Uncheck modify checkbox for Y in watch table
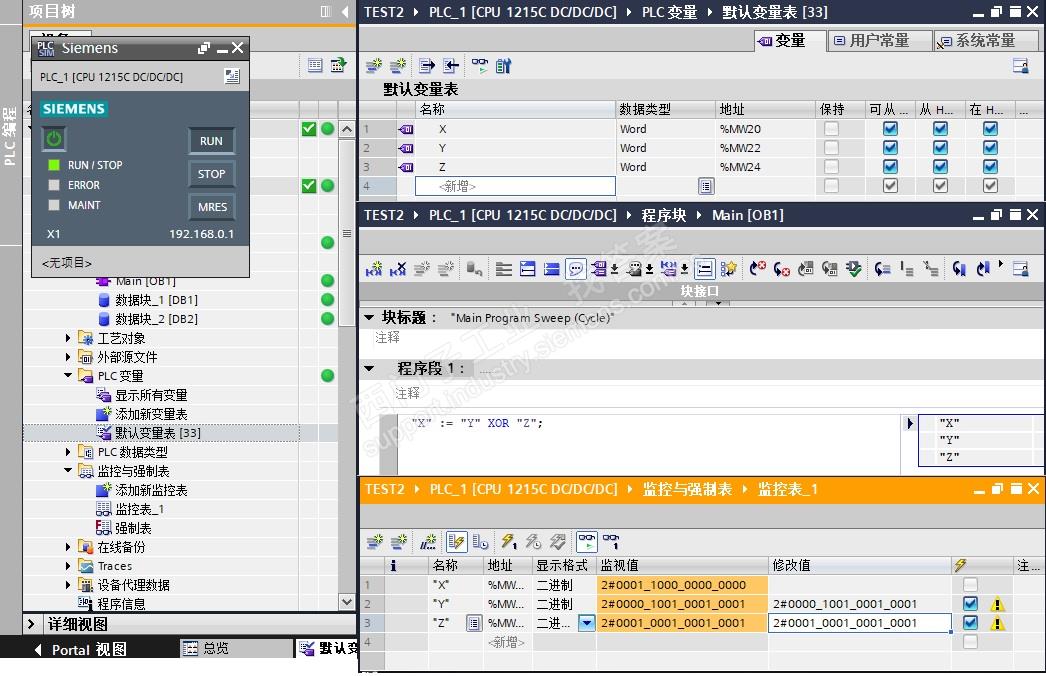The image size is (1046, 676). click(971, 603)
